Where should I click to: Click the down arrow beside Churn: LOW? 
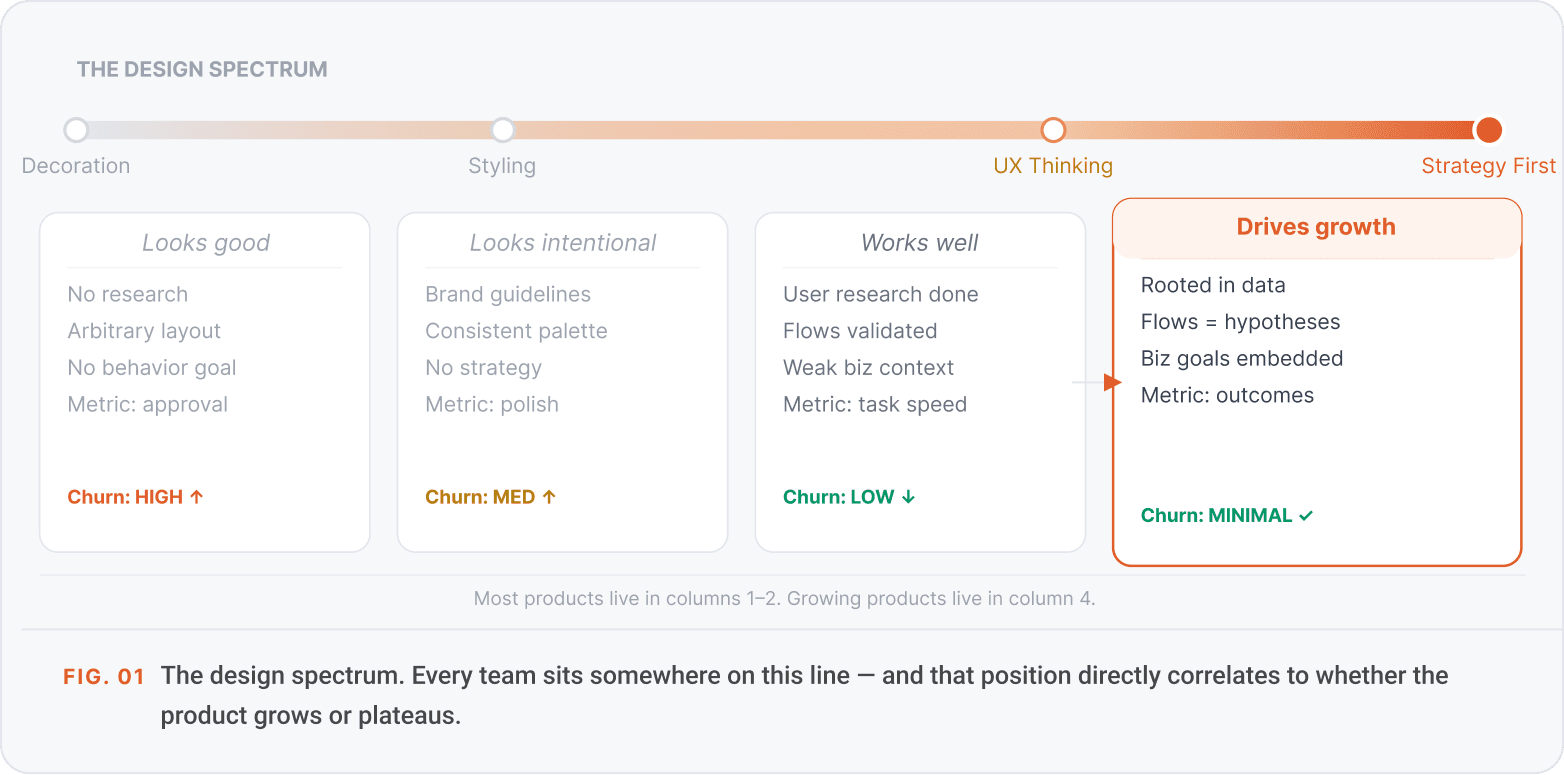pyautogui.click(x=908, y=497)
